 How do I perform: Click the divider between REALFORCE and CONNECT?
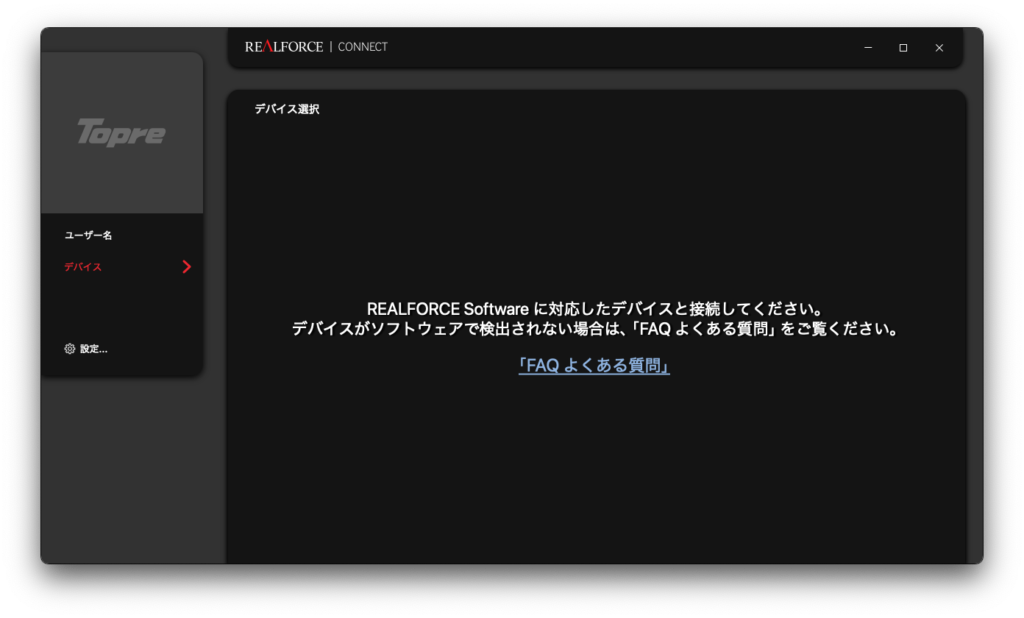331,47
